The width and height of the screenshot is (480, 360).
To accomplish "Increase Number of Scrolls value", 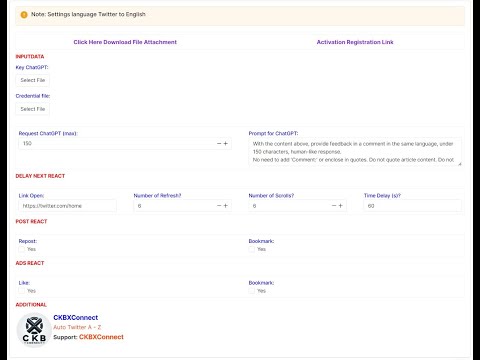I will click(x=341, y=206).
